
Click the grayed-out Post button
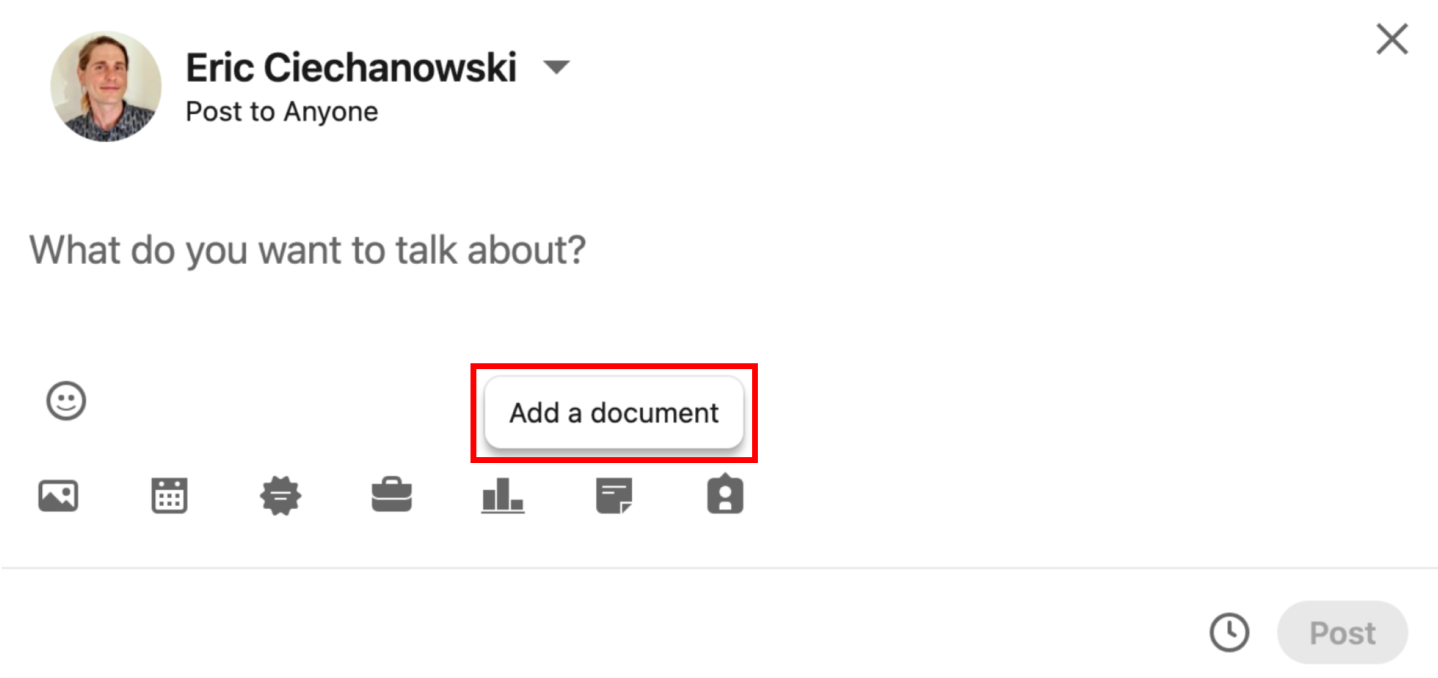1342,632
